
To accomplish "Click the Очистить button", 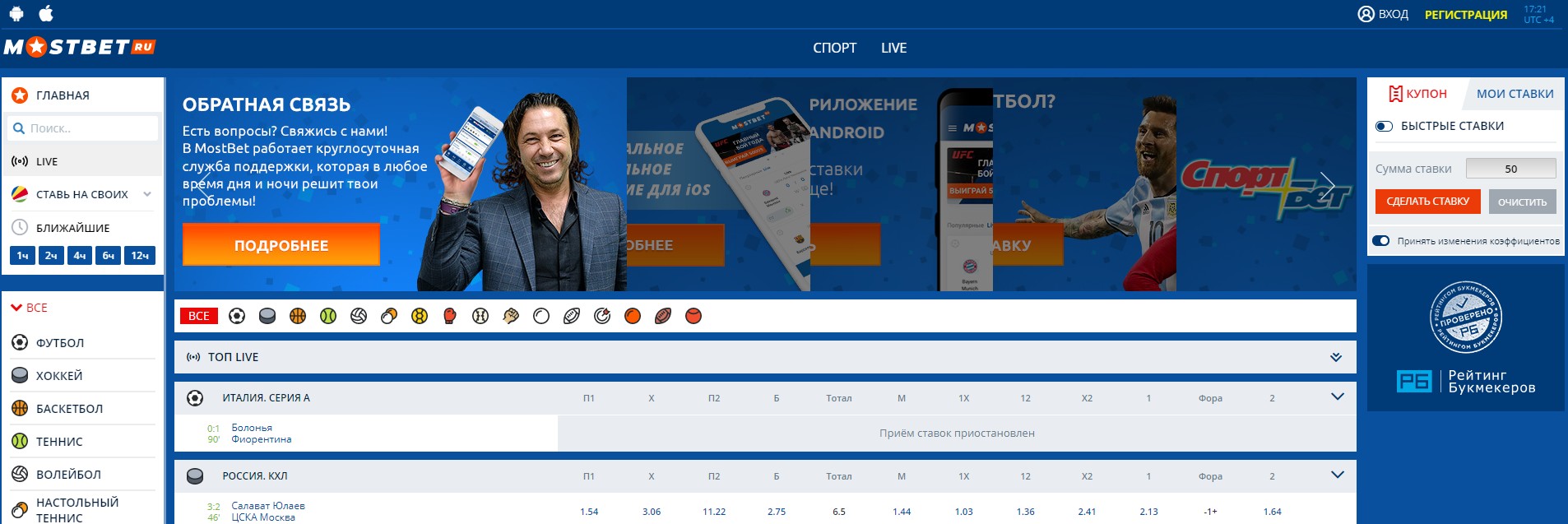I will [x=1522, y=202].
